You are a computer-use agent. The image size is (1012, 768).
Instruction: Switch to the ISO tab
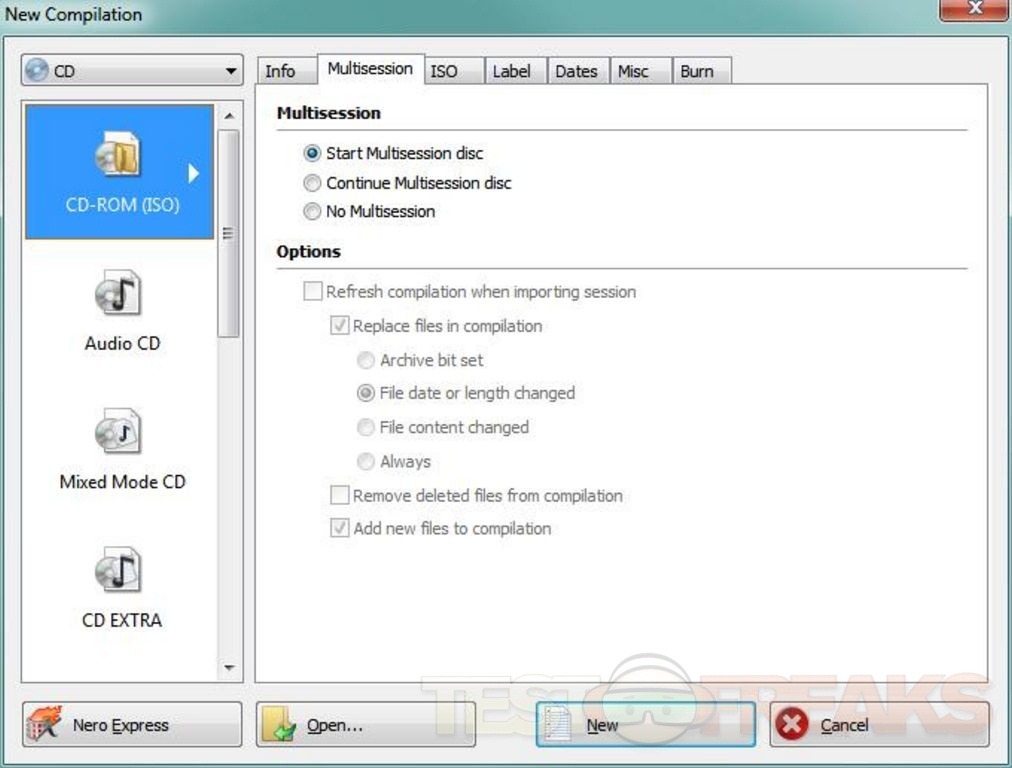444,71
